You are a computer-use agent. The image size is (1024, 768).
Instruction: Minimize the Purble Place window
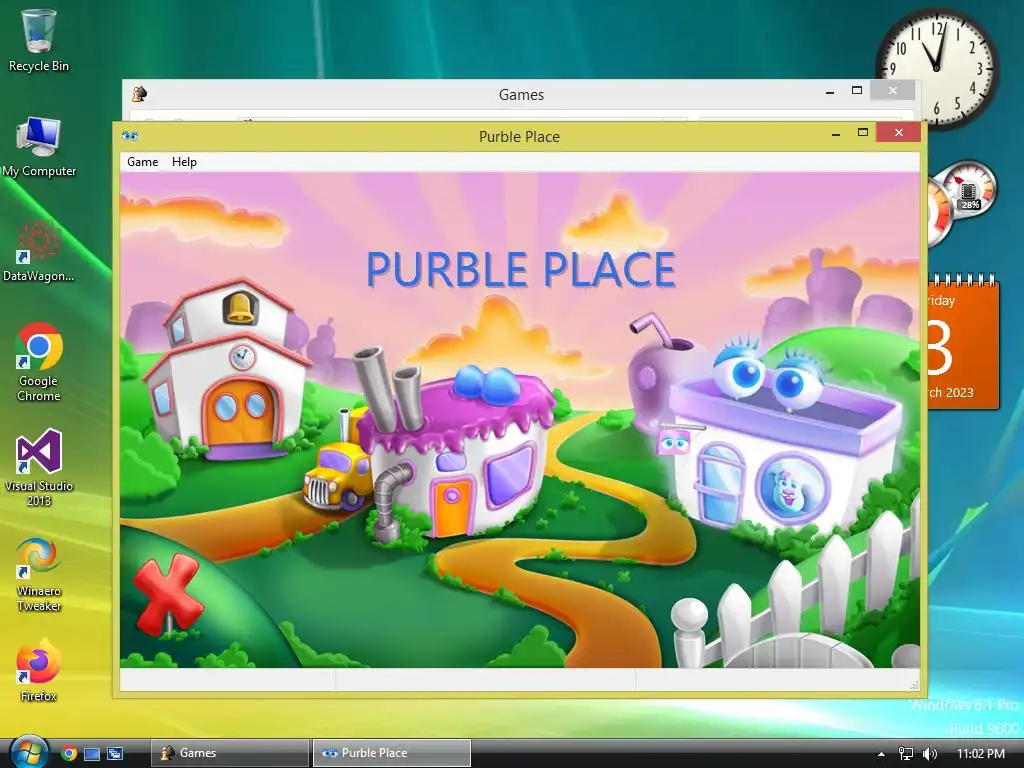pyautogui.click(x=835, y=134)
